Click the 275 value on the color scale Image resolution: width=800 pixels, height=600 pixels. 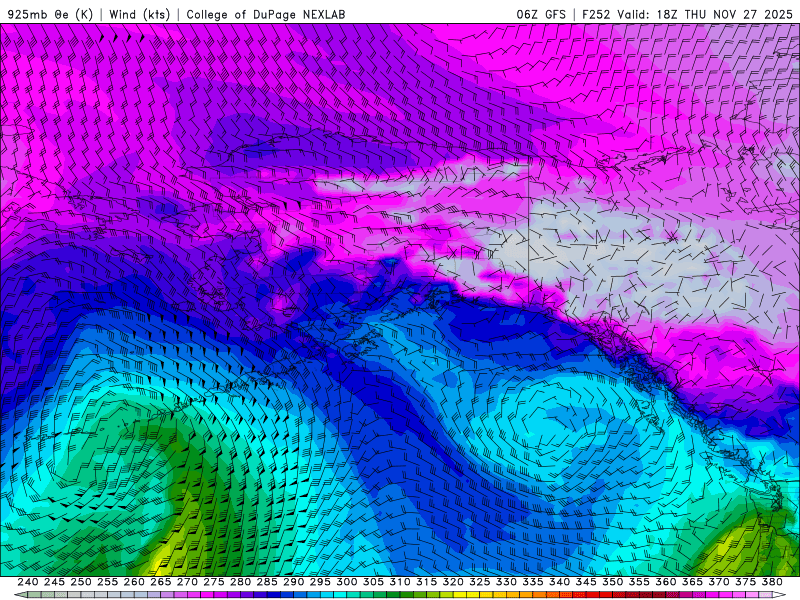[214, 582]
